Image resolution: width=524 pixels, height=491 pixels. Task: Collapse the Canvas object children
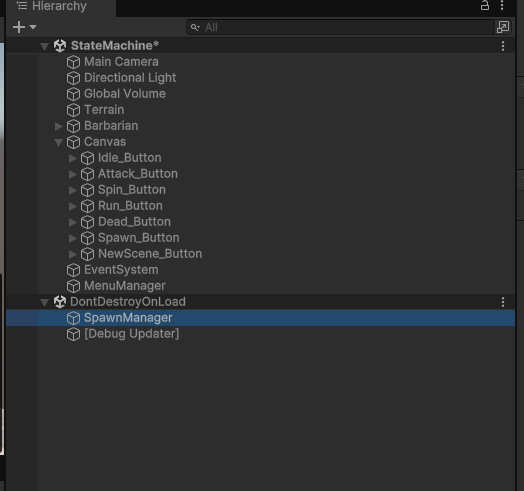coord(58,142)
